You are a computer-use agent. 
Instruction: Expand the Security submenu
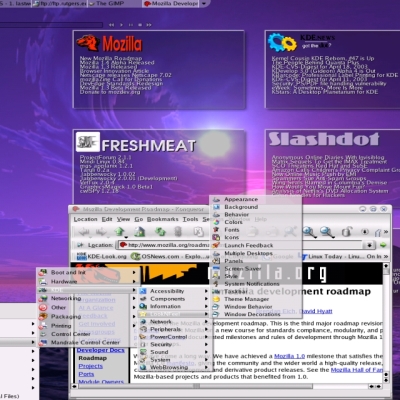coord(174,345)
